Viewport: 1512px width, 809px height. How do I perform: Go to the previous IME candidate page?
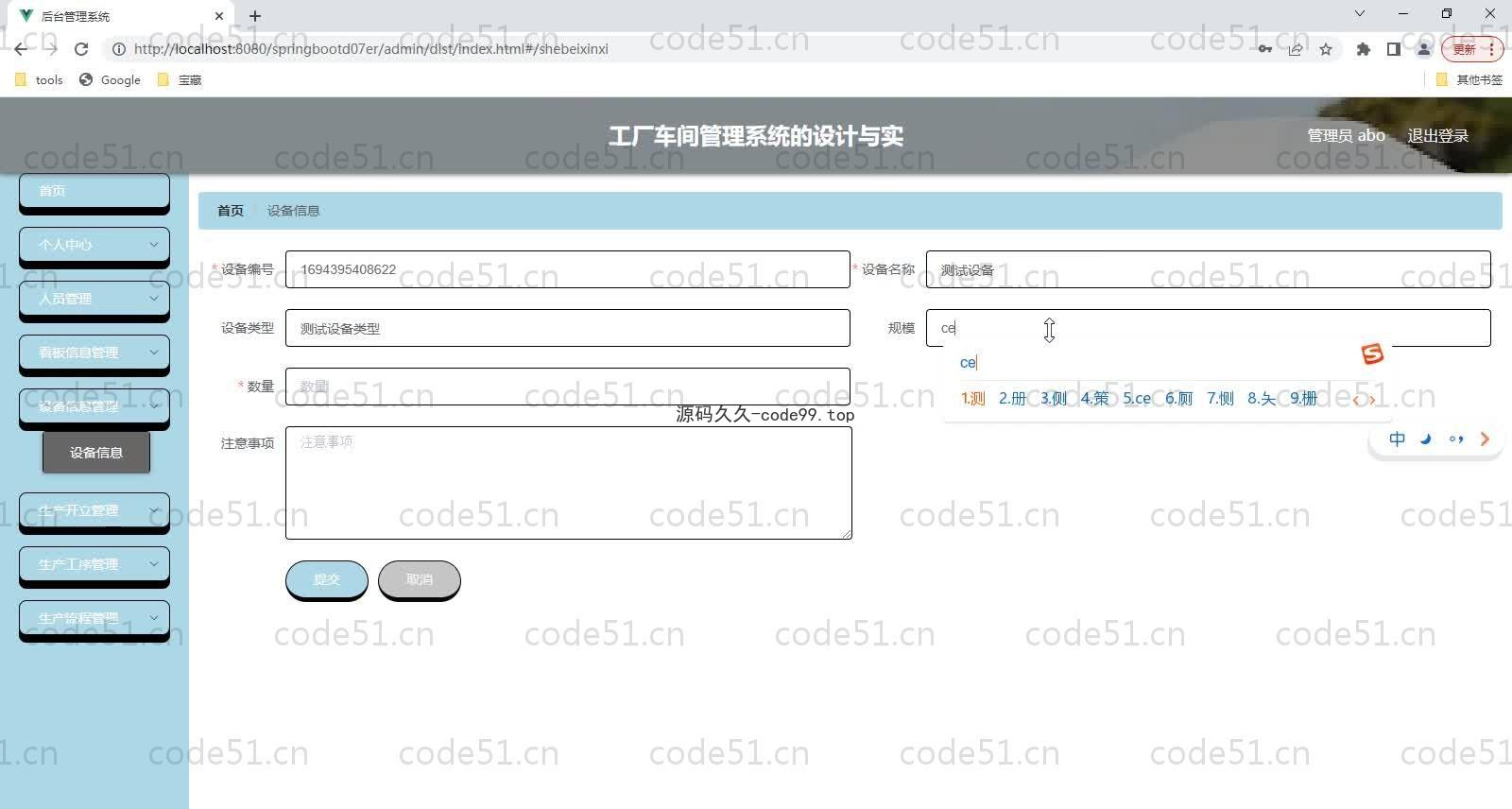coord(1357,400)
